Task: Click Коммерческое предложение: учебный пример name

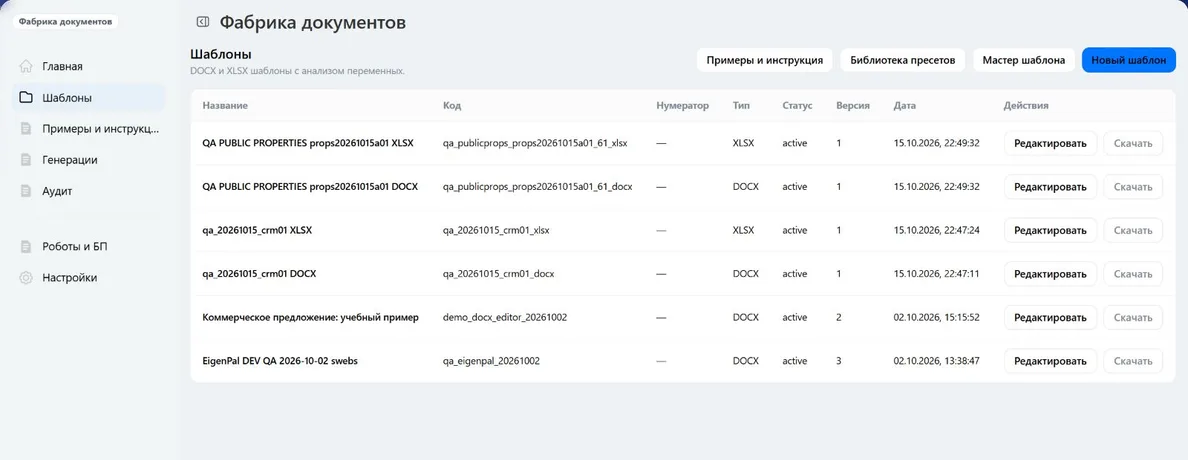Action: [310, 317]
